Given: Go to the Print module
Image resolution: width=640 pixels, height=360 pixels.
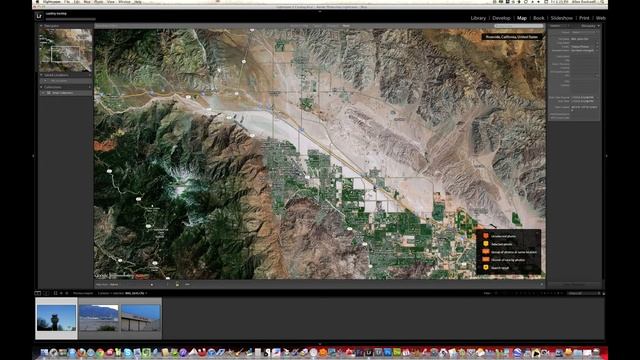Looking at the screenshot, I should [584, 18].
